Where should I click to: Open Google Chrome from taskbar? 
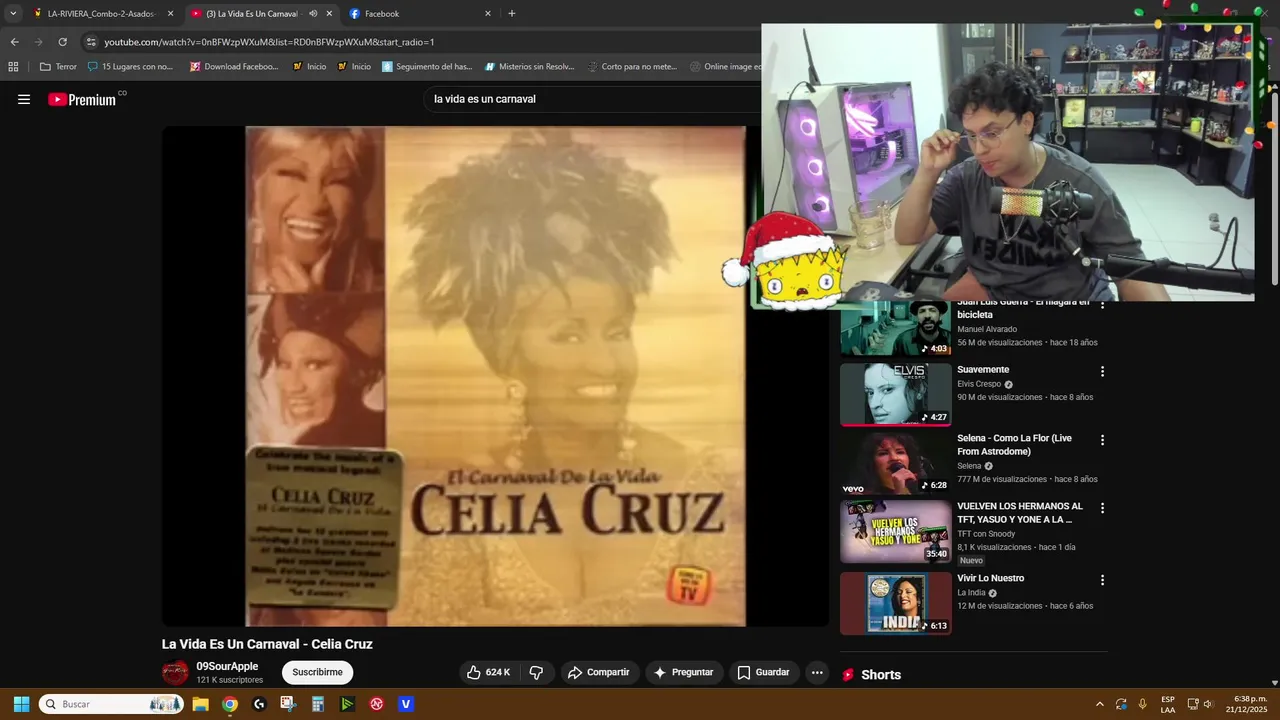(x=230, y=704)
